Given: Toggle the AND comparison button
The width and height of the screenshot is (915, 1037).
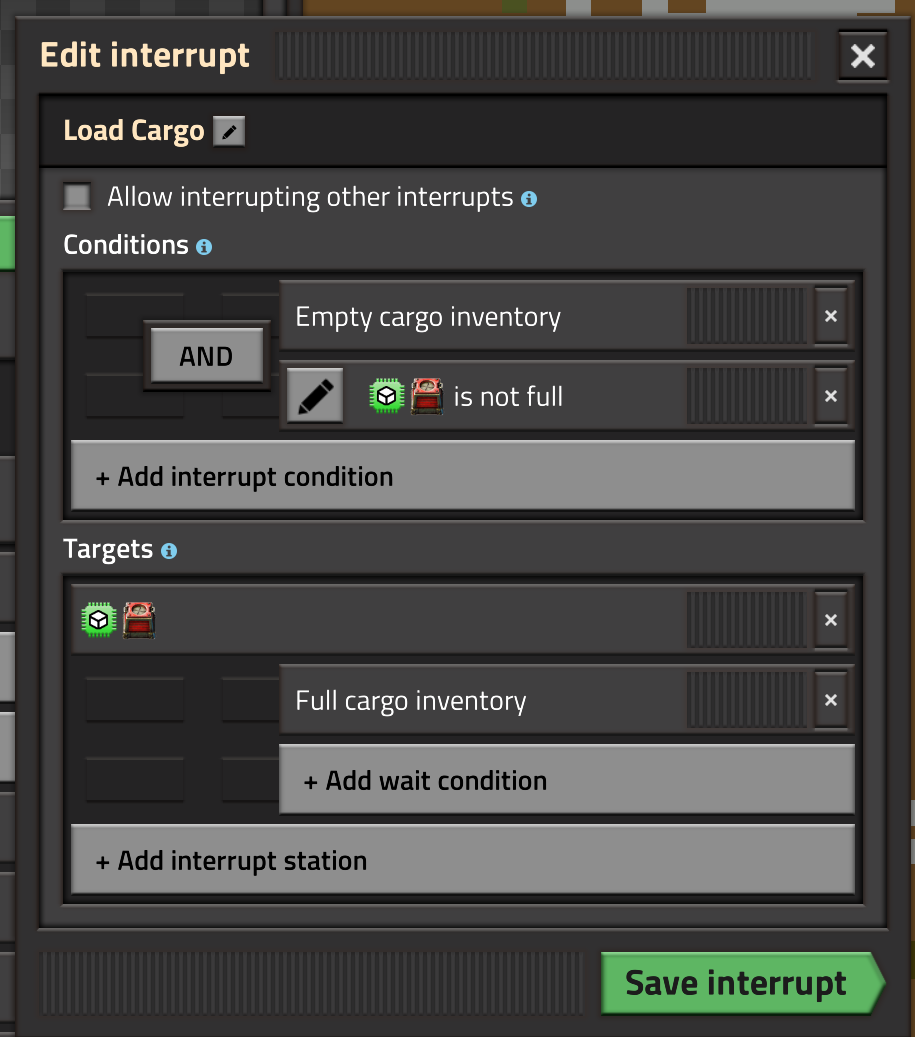Looking at the screenshot, I should coord(206,356).
